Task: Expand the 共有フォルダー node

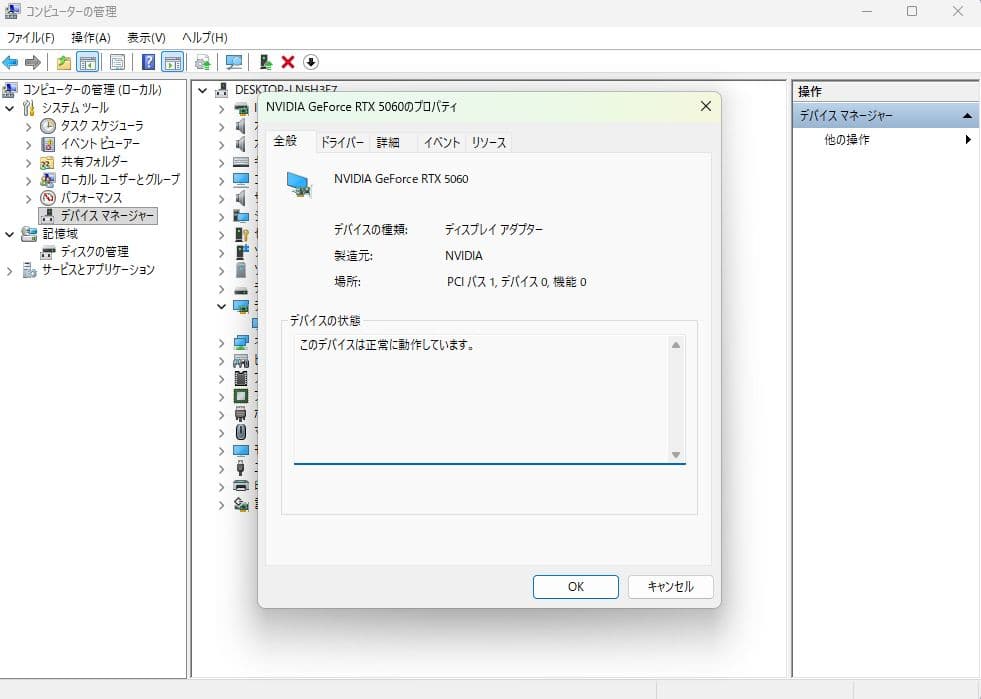Action: click(28, 163)
